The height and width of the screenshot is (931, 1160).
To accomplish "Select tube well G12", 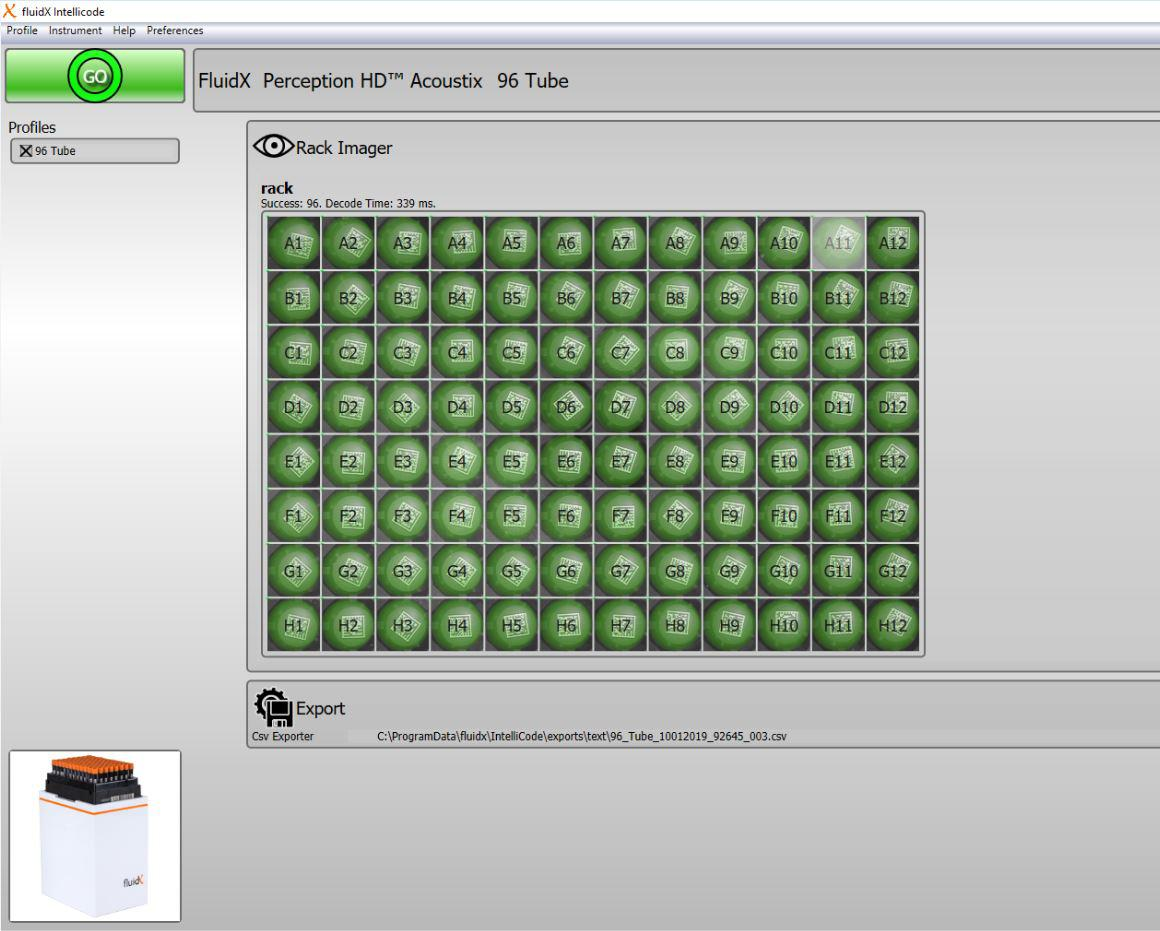I will 893,571.
